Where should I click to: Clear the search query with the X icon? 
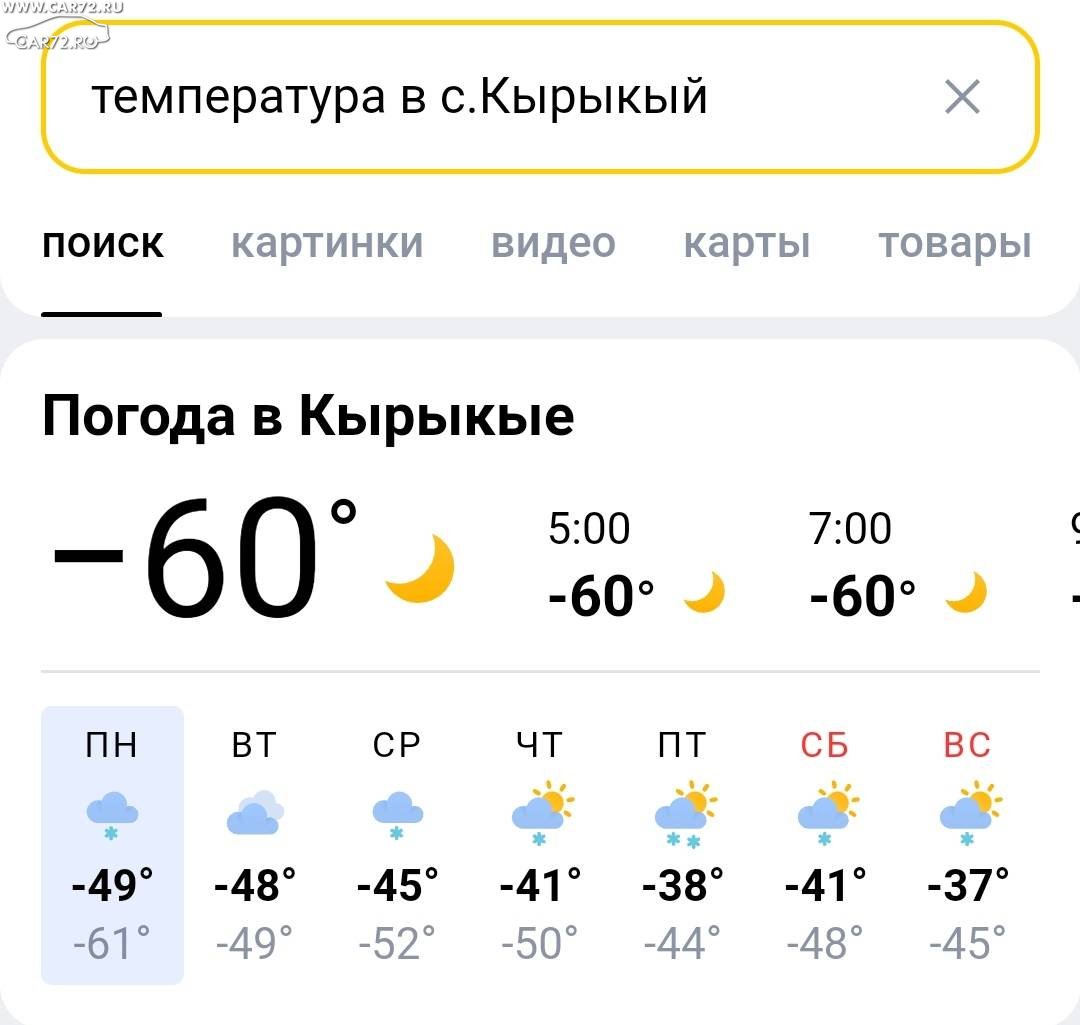[x=962, y=96]
